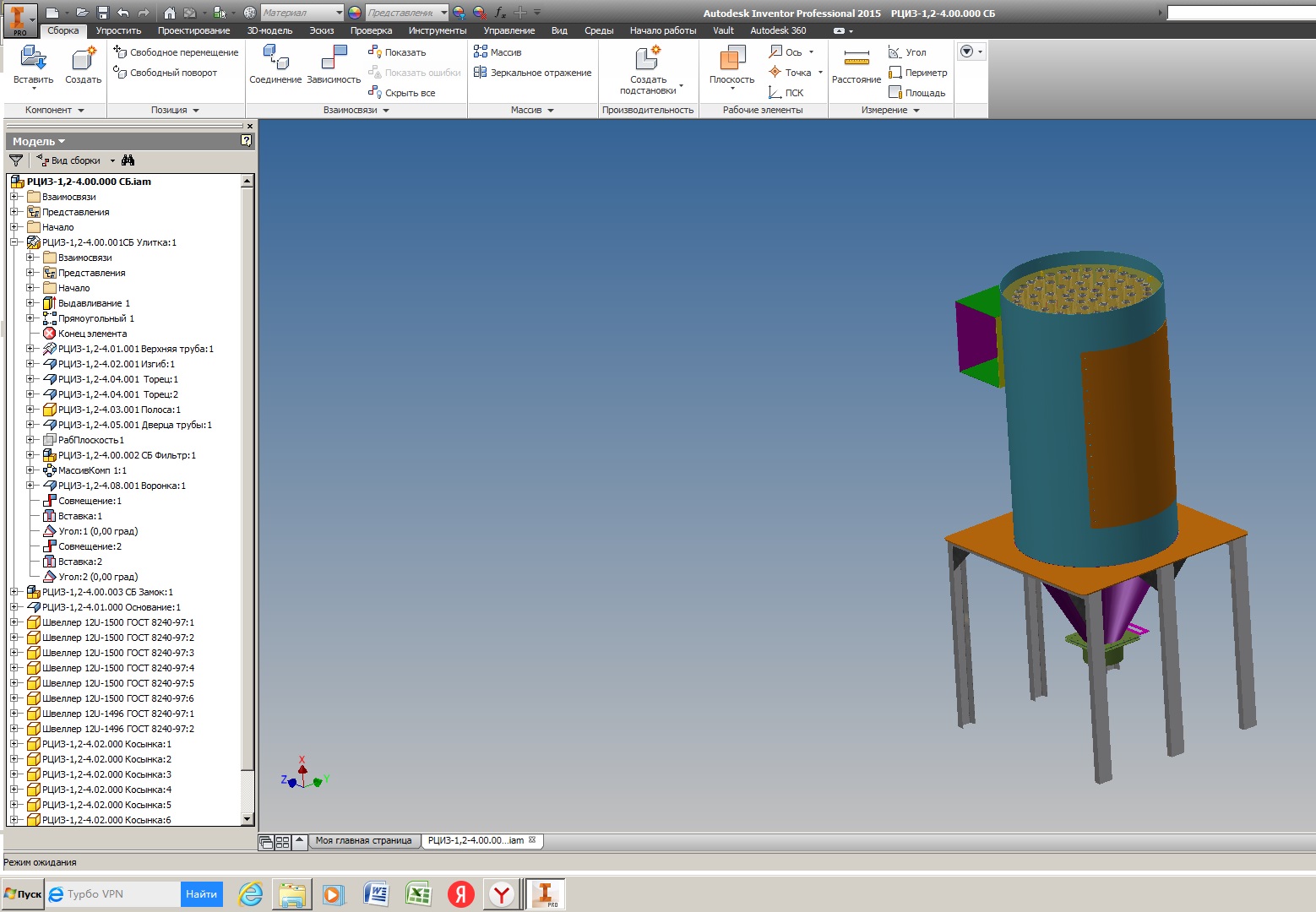Click the Плоскость work plane tool
This screenshot has height=912, width=1316.
731,59
